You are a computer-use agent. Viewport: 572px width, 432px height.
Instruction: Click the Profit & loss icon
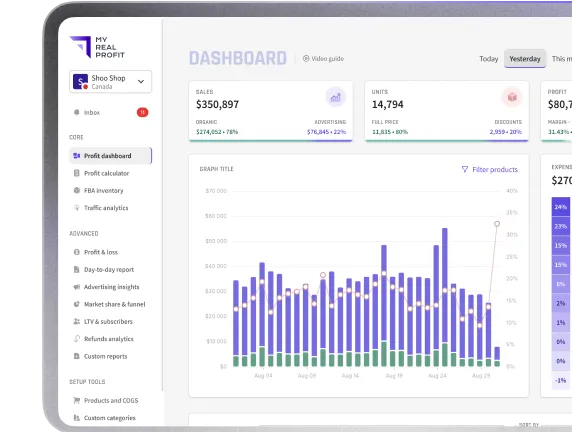pyautogui.click(x=77, y=252)
